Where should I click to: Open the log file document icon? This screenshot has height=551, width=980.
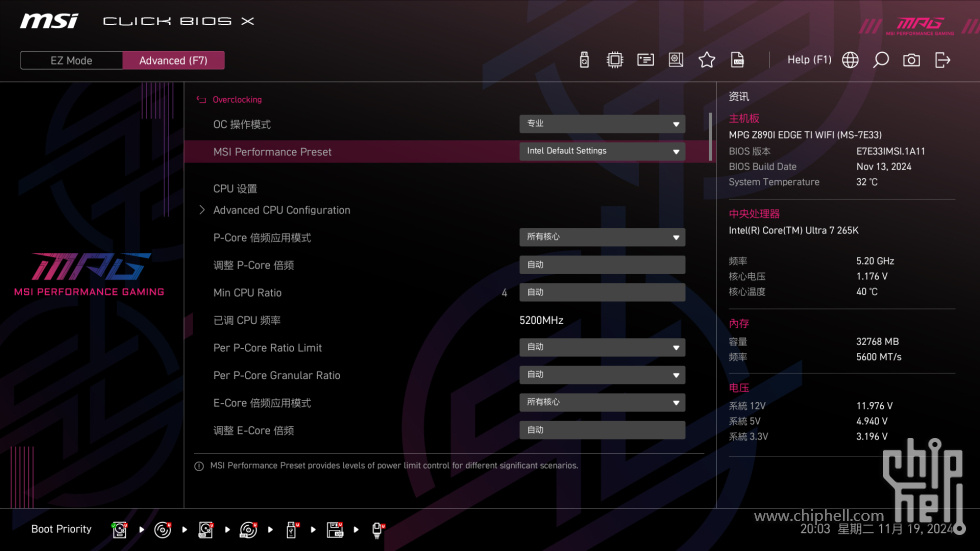point(737,60)
